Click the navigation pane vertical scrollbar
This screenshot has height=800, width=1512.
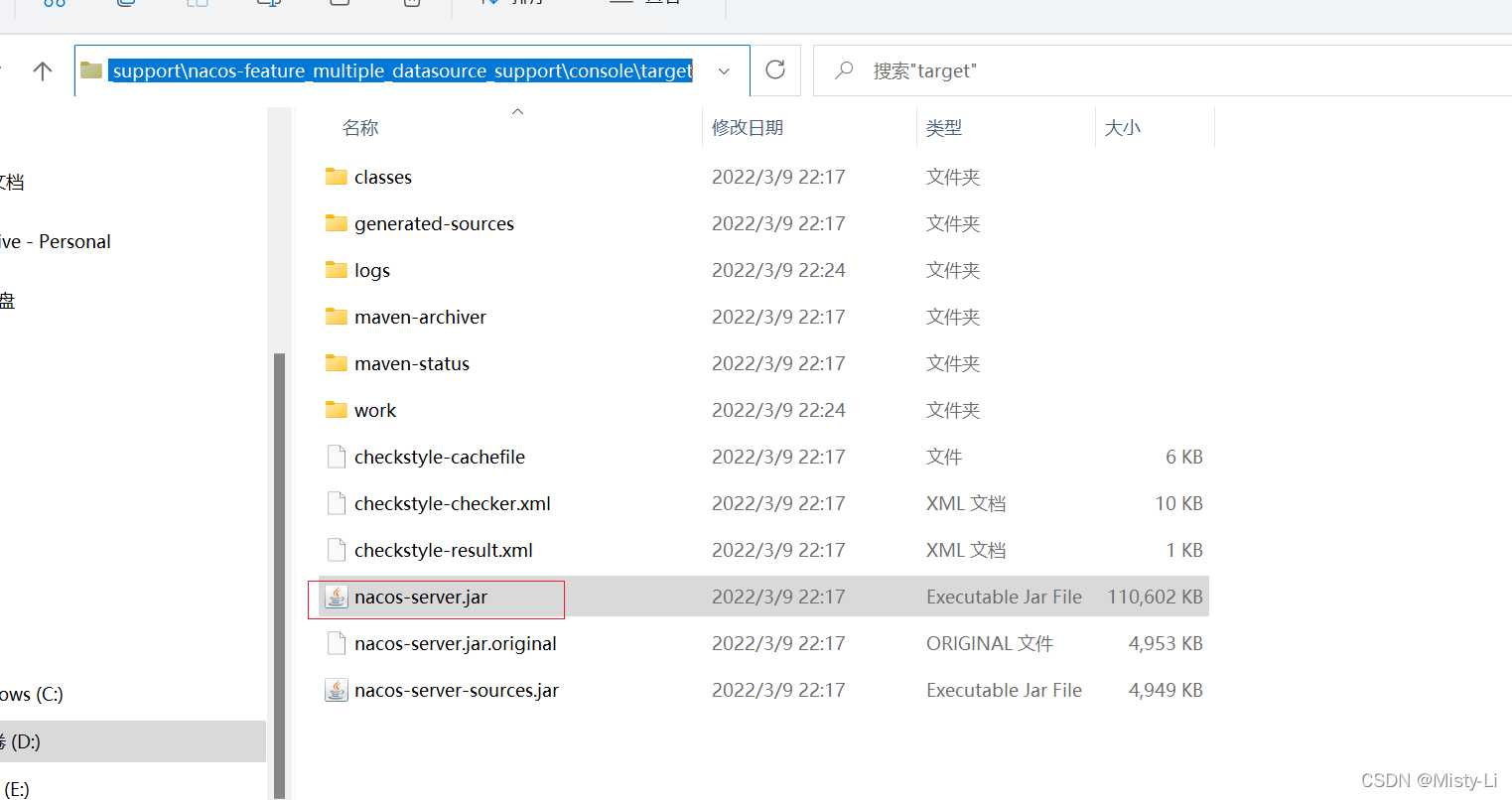coord(279,576)
